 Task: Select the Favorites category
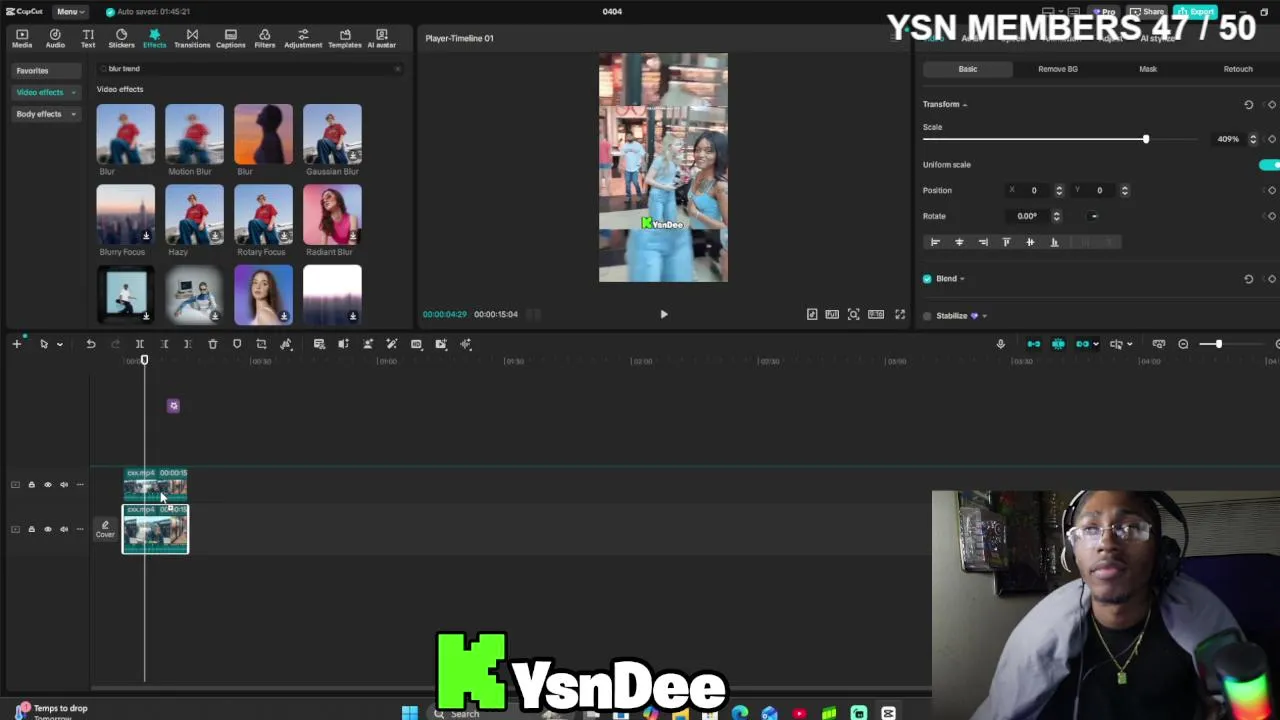[46, 70]
